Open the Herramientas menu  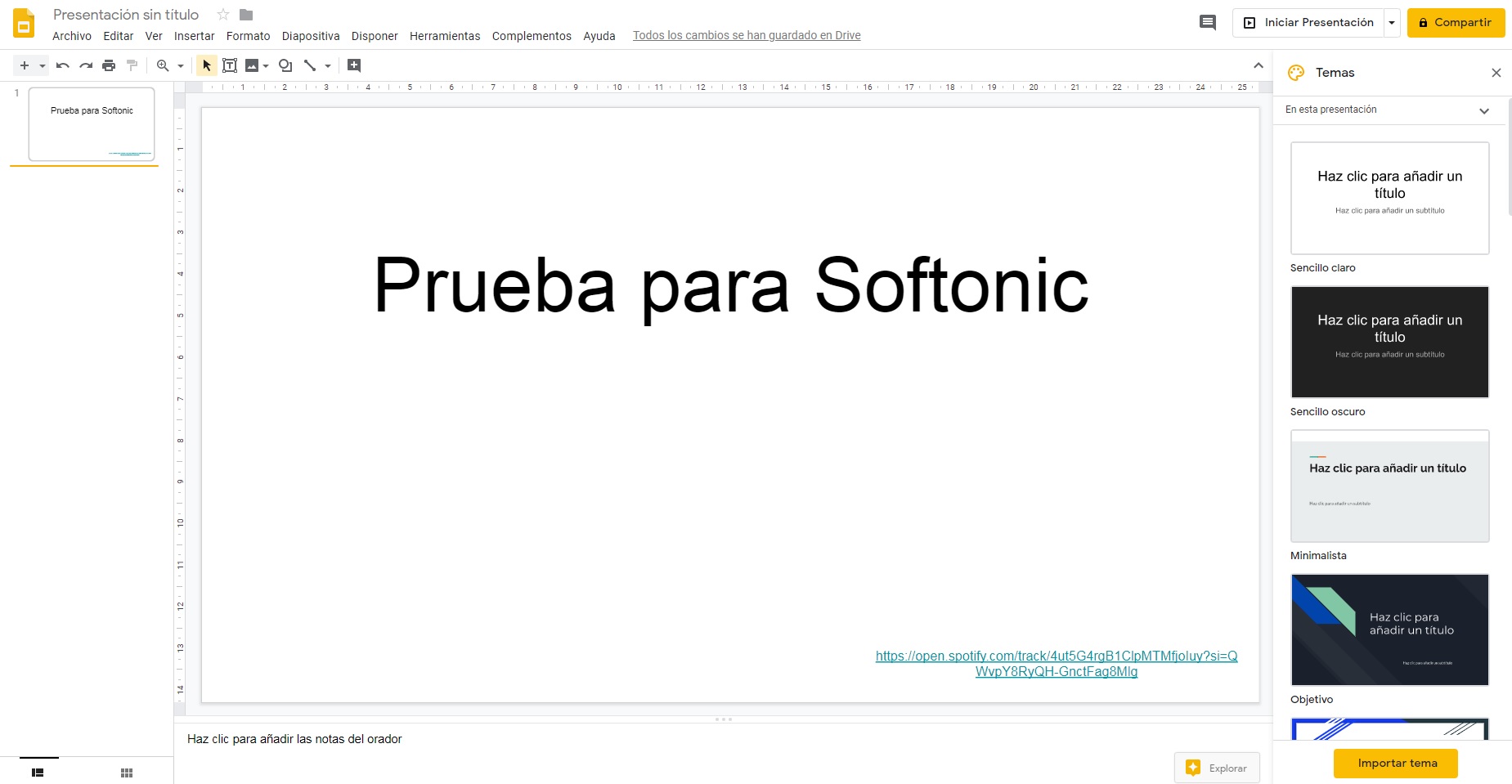445,36
